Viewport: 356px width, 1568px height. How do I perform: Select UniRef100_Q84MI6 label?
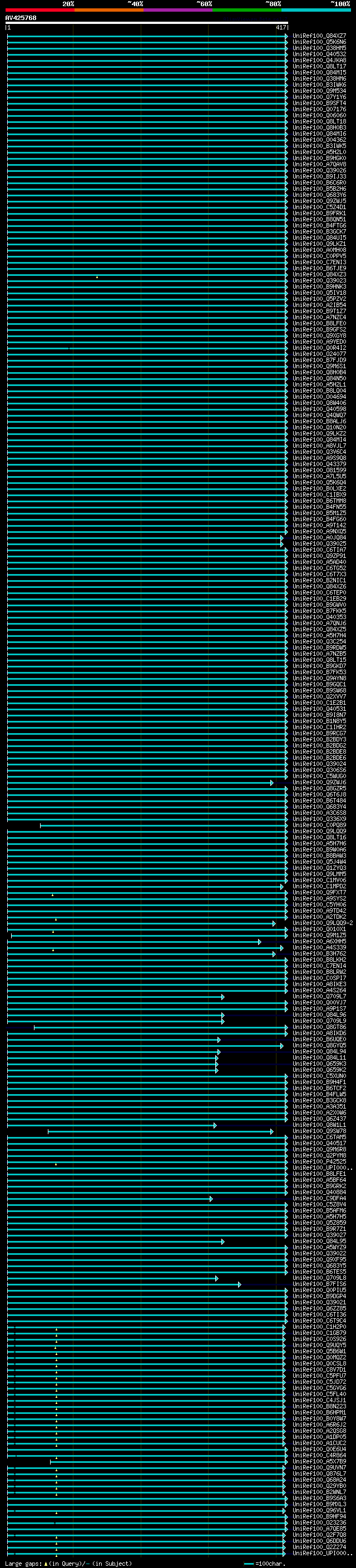tap(319, 133)
